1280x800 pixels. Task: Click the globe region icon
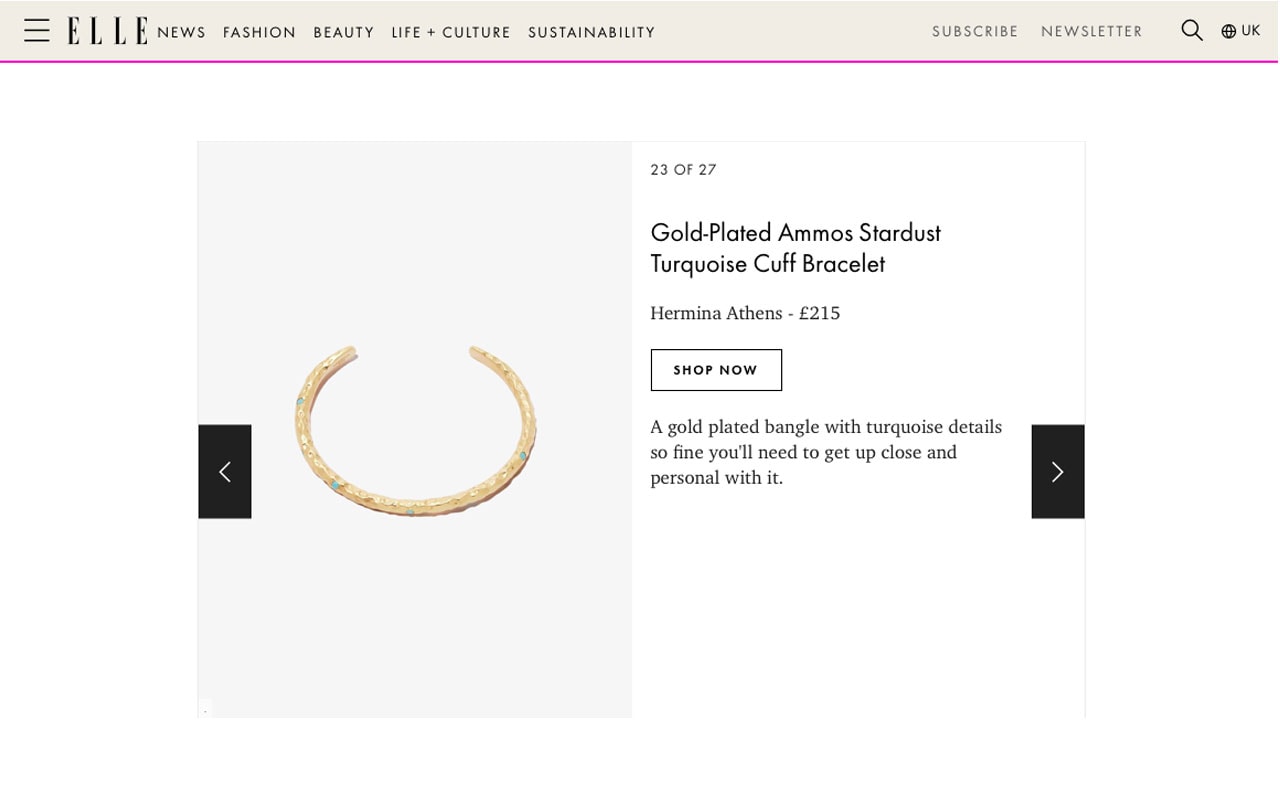click(1229, 31)
